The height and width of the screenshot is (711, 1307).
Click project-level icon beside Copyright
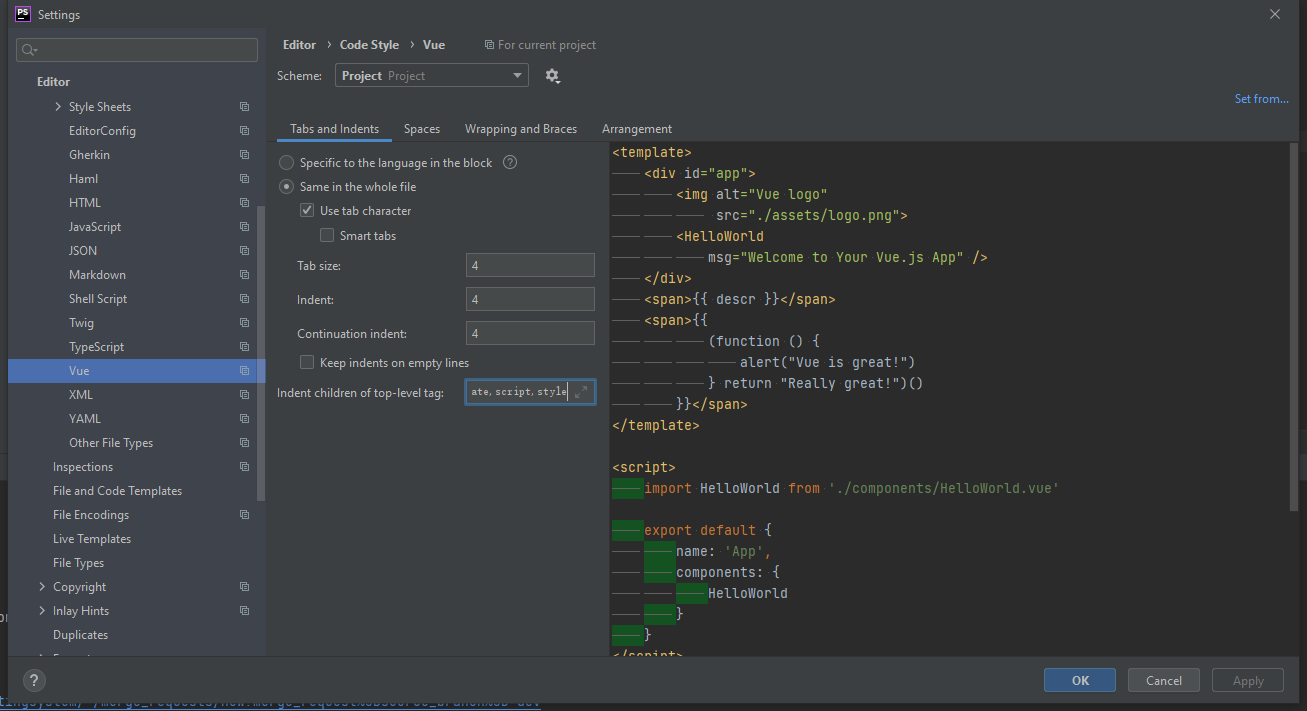(x=244, y=587)
